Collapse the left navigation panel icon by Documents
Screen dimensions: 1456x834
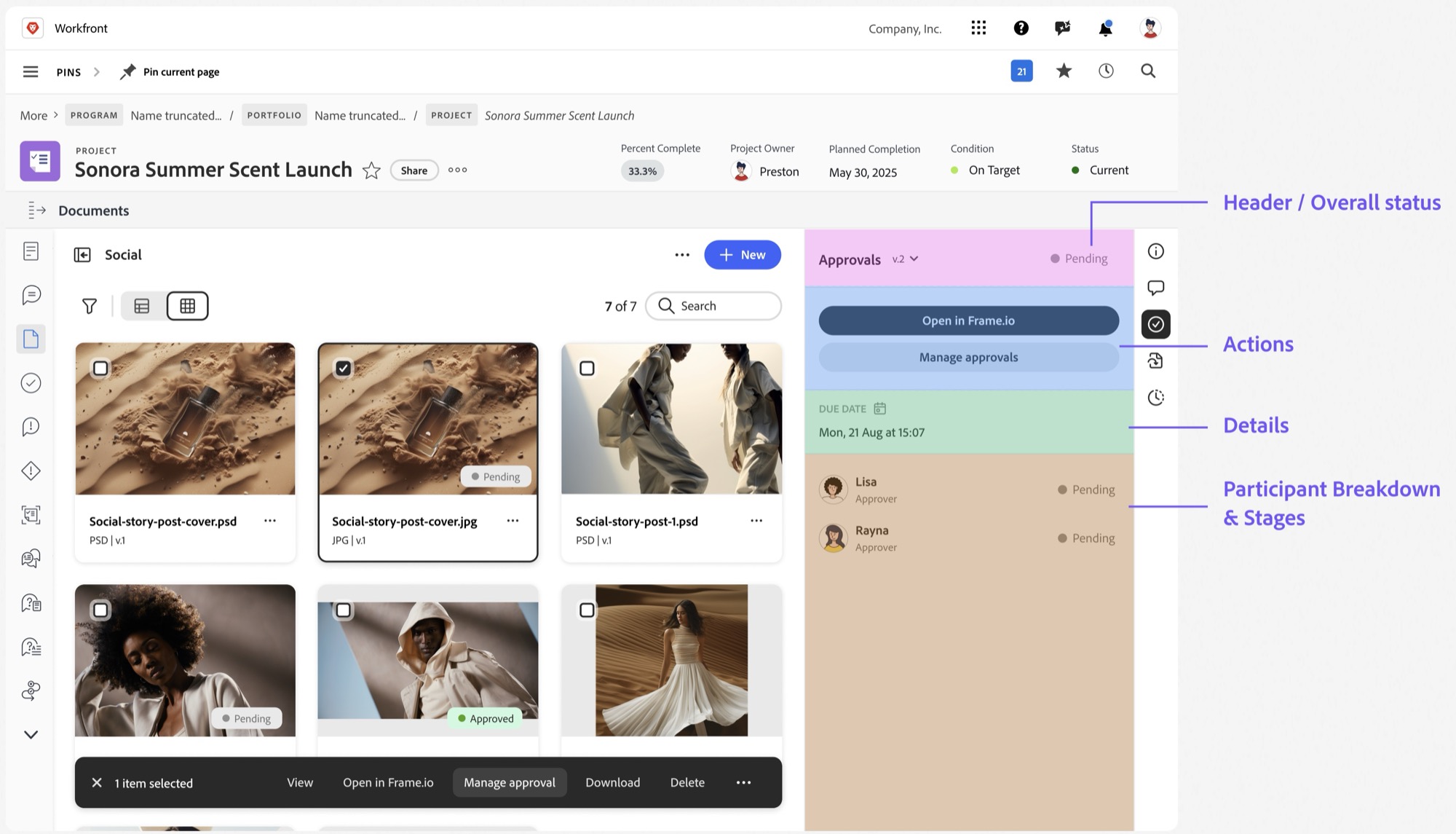point(36,211)
